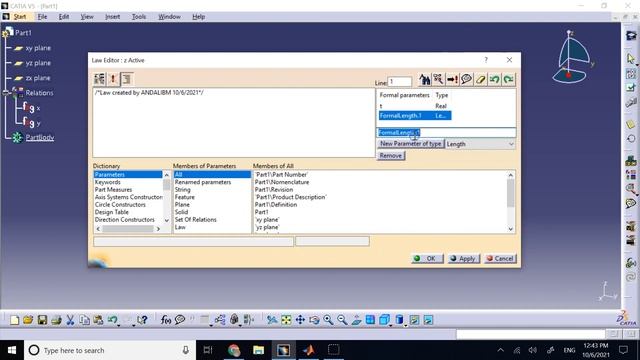640x360 pixels.
Task: Select the formal parameter t row
Action: 415,106
